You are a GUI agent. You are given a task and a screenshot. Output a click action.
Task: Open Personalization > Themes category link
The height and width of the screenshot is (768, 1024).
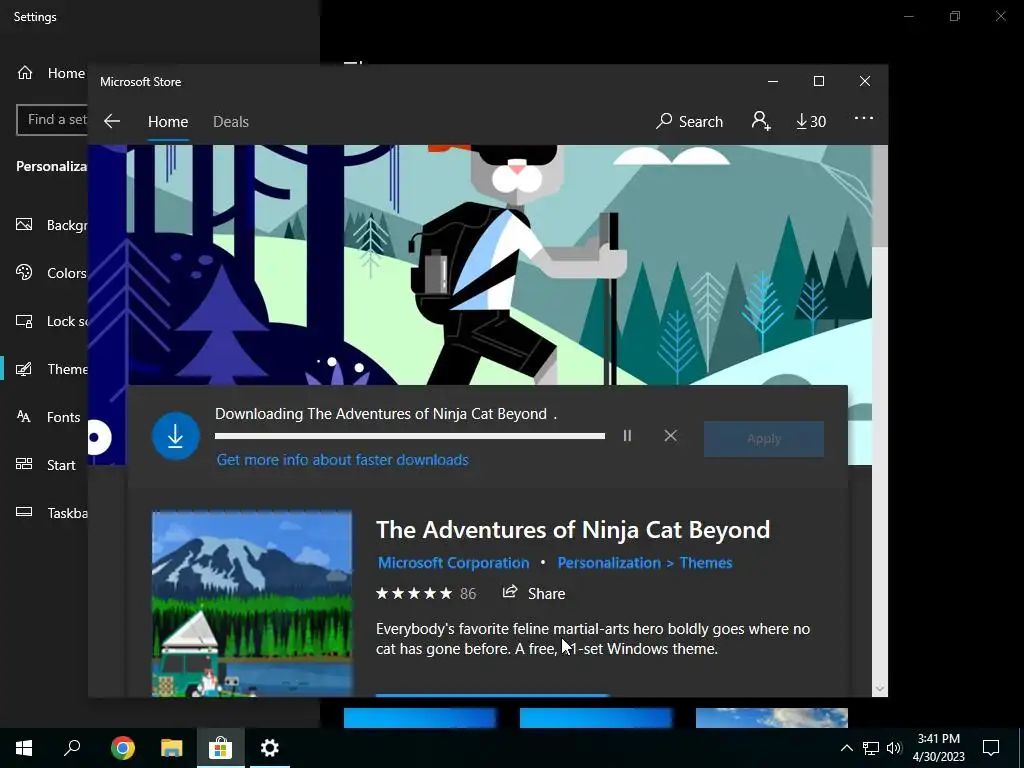(x=645, y=563)
